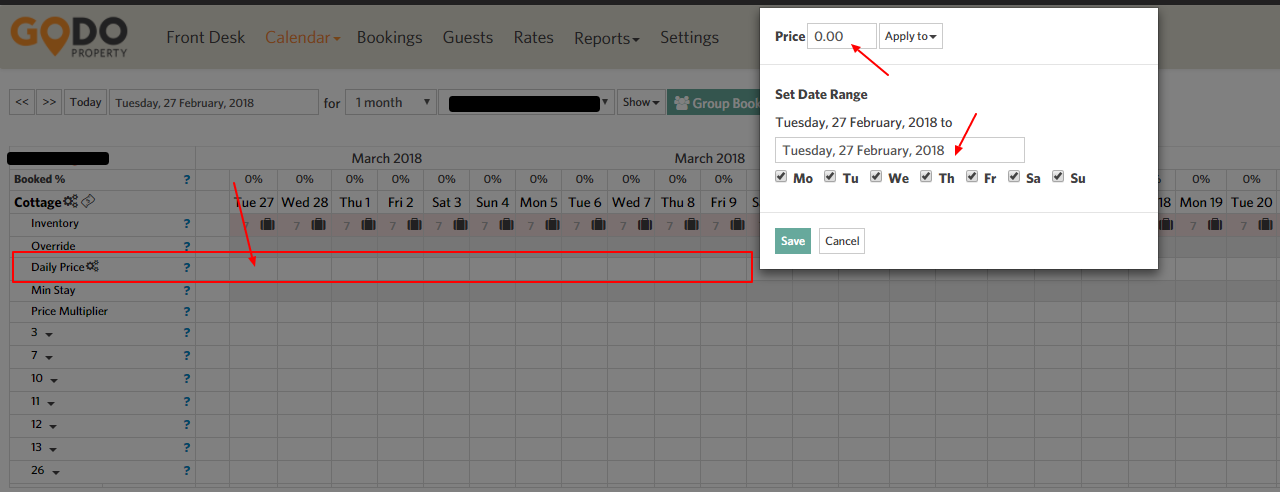The height and width of the screenshot is (492, 1280).
Task: Cancel the price dialog
Action: tap(842, 241)
